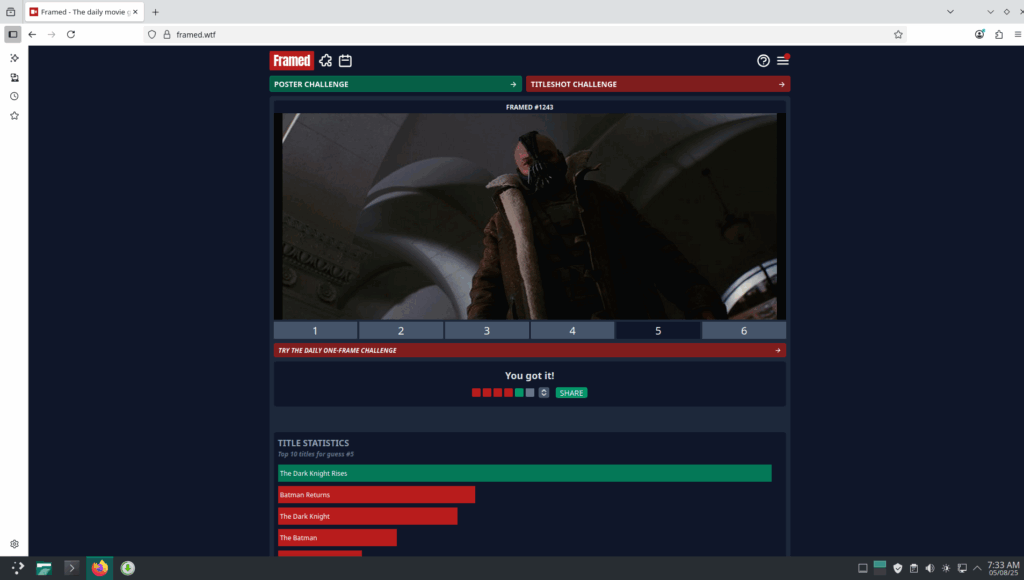Screen dimensions: 1024x580
Task: Click the puzzle piece icon beside logo
Action: [x=325, y=61]
